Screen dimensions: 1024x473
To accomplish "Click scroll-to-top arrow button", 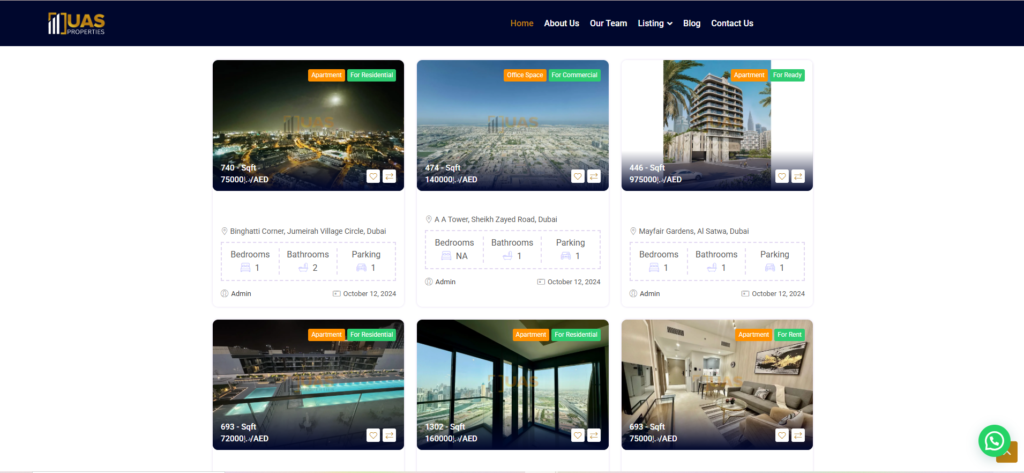I will [x=1006, y=452].
